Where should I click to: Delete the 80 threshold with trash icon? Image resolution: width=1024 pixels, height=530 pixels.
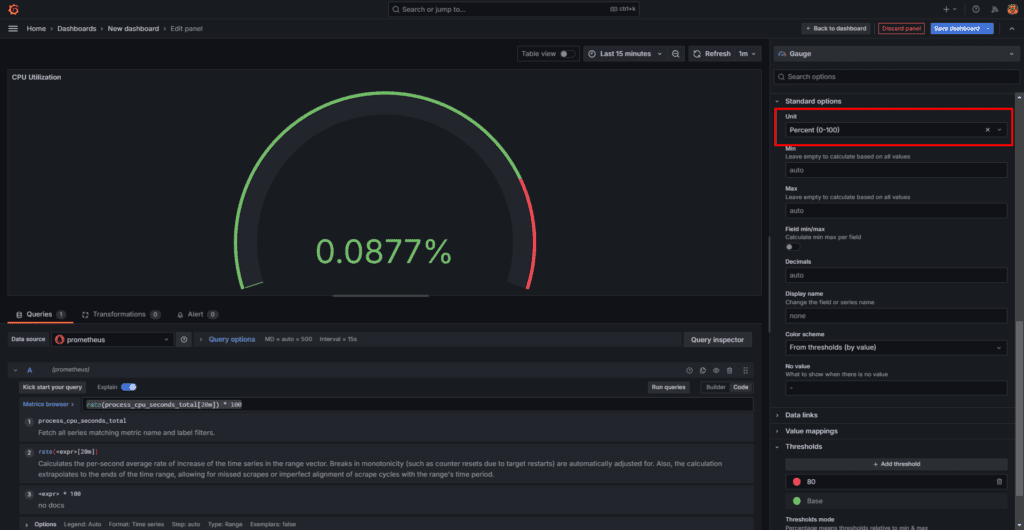point(999,482)
